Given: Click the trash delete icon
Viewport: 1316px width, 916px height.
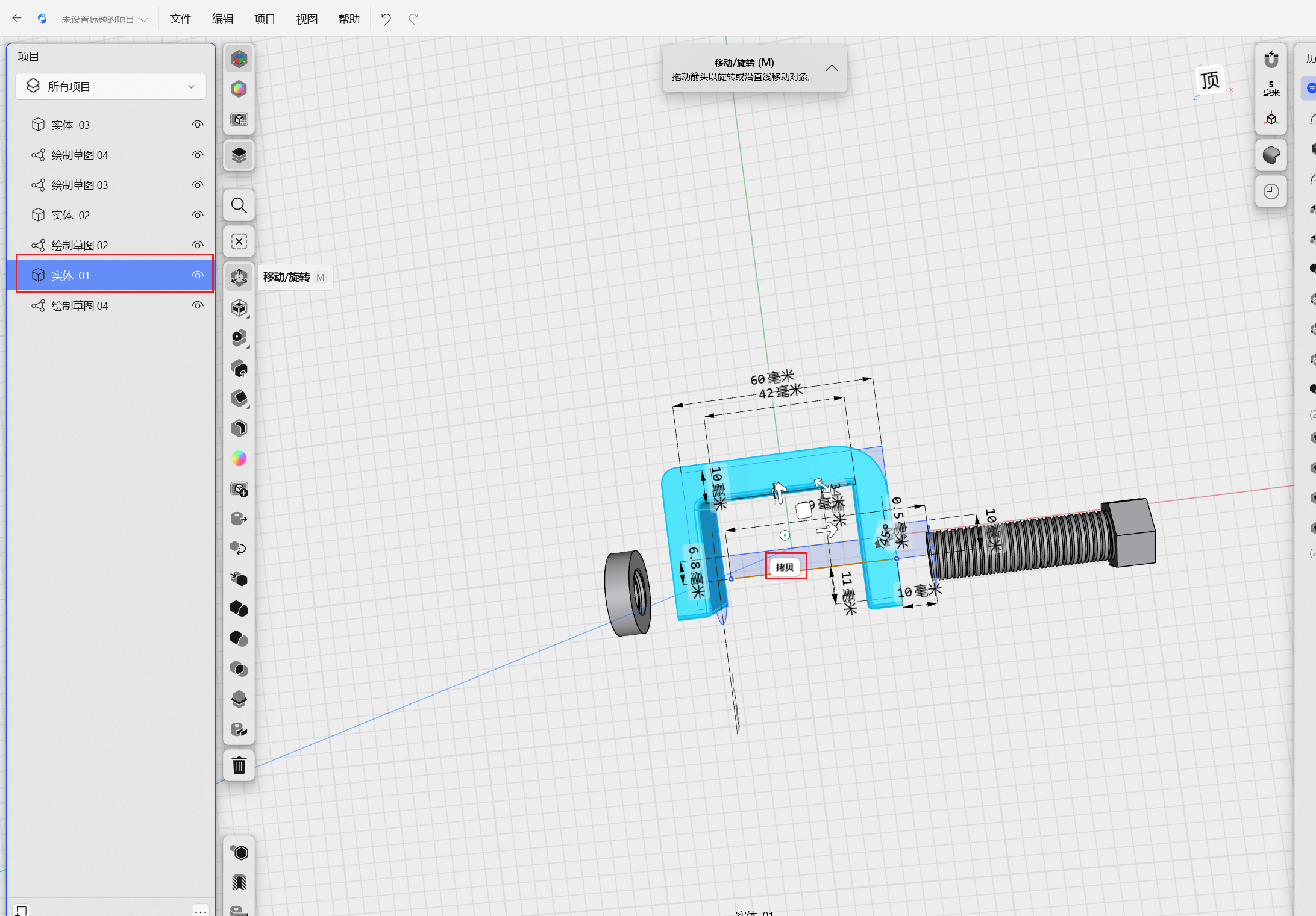Looking at the screenshot, I should pos(239,765).
